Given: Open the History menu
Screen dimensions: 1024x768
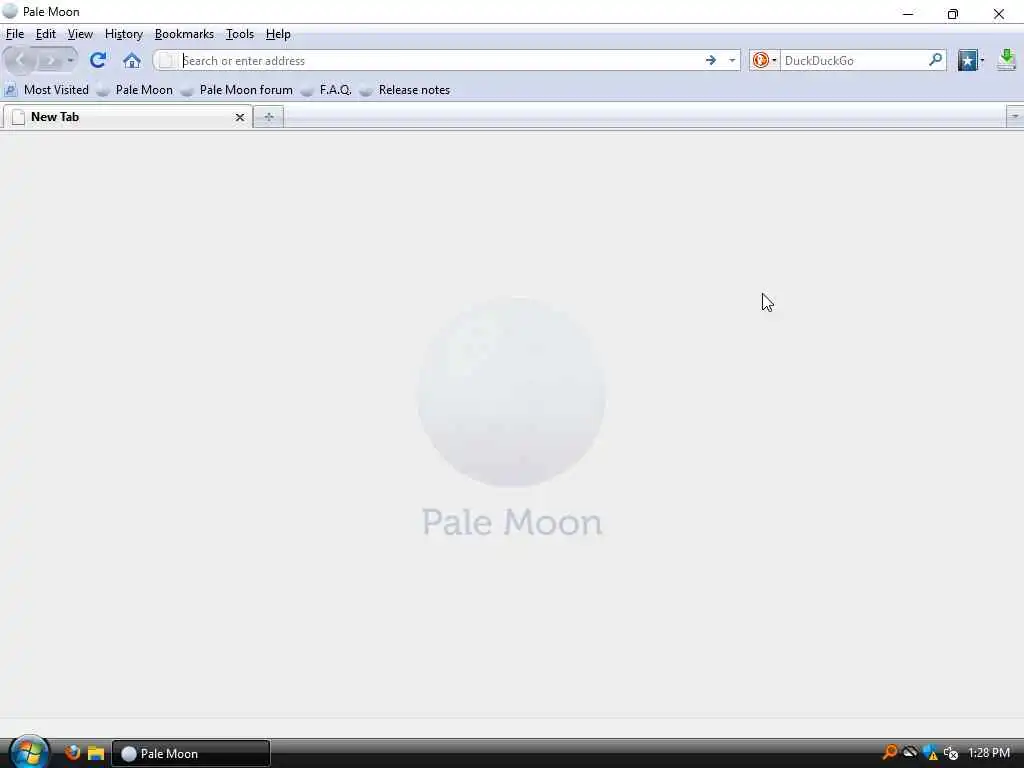Looking at the screenshot, I should (124, 34).
